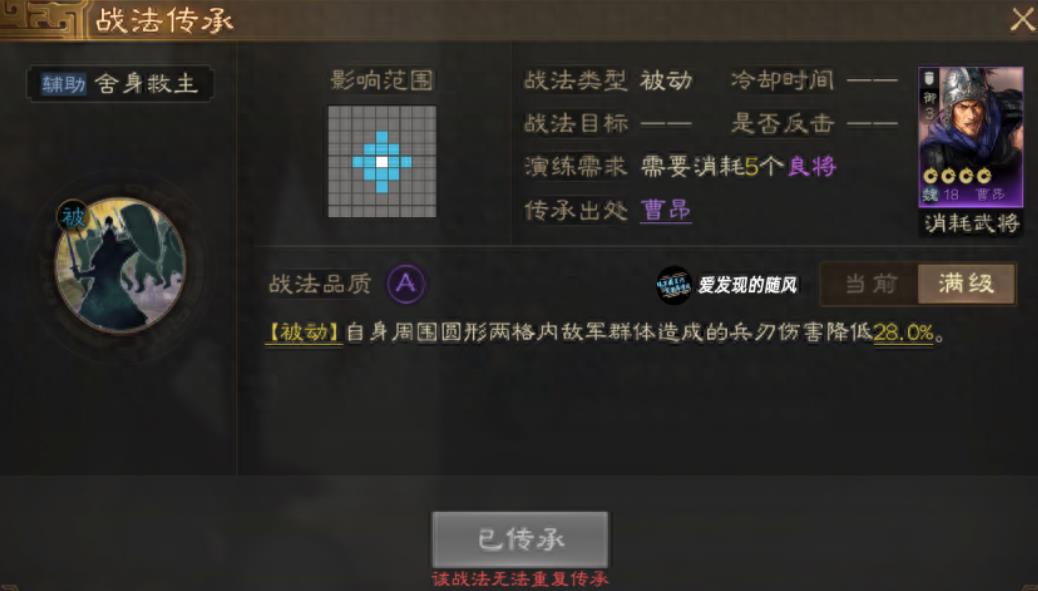Click the 良将 purple text link
This screenshot has height=591, width=1038.
(x=812, y=167)
